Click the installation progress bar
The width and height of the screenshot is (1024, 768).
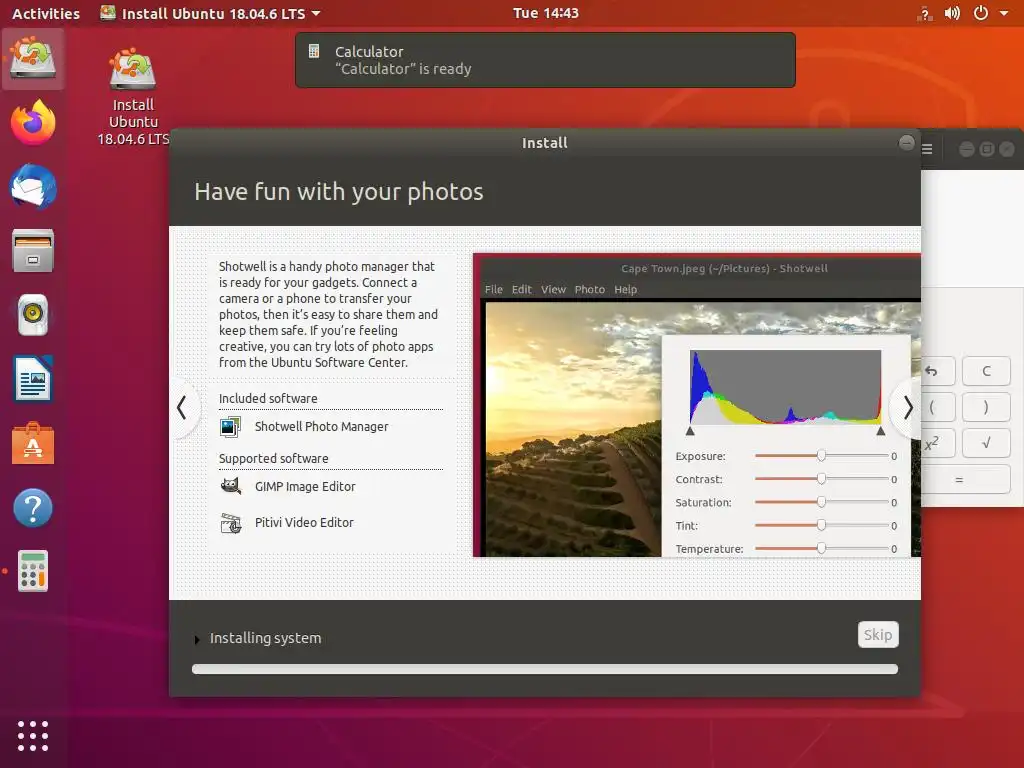[545, 669]
